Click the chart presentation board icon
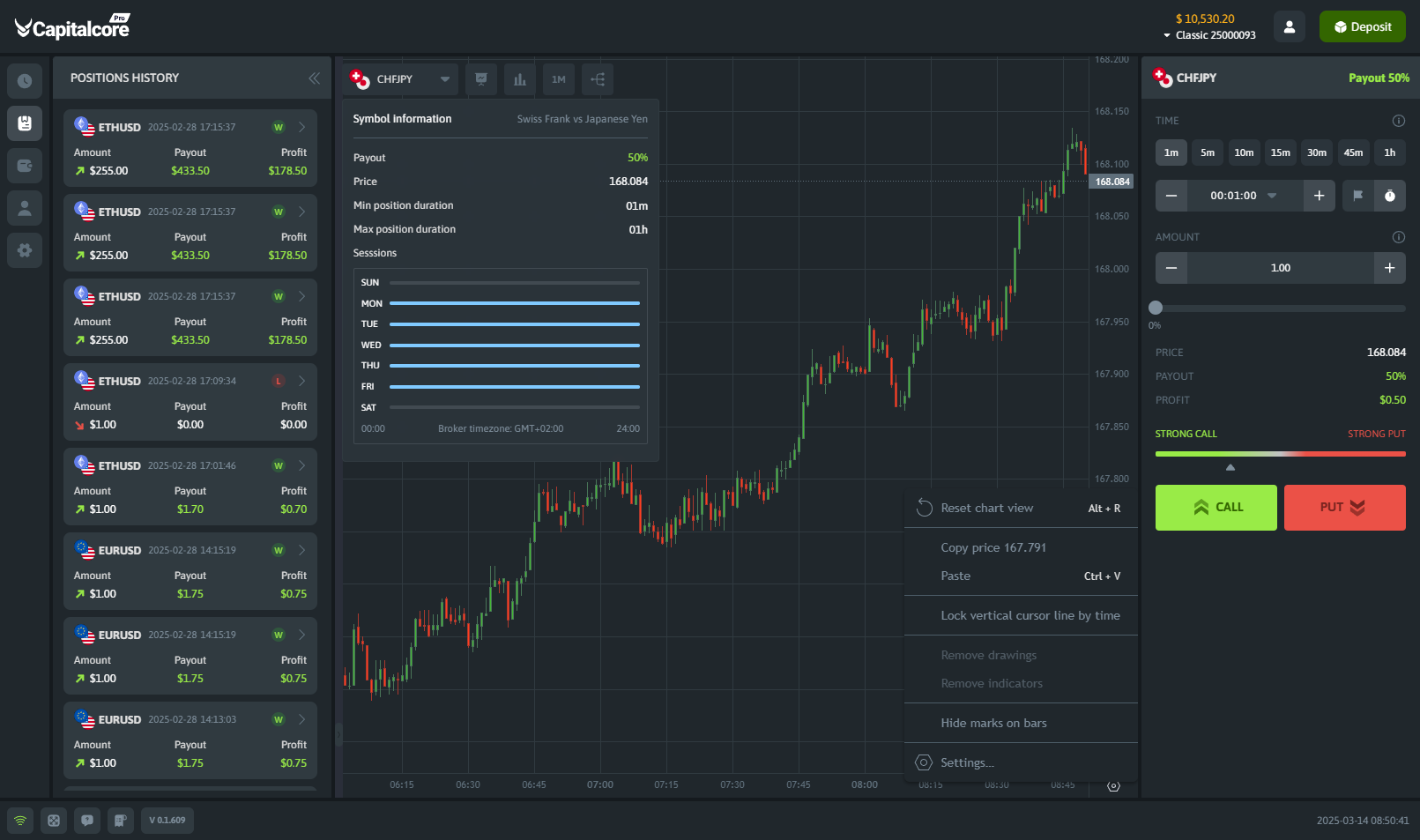1420x840 pixels. (x=481, y=79)
